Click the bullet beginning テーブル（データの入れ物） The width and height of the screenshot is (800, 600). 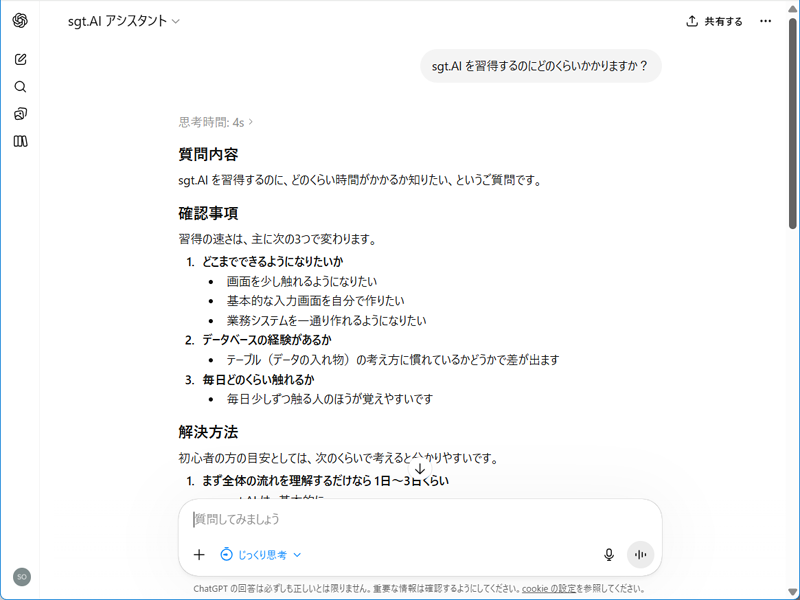click(x=393, y=360)
